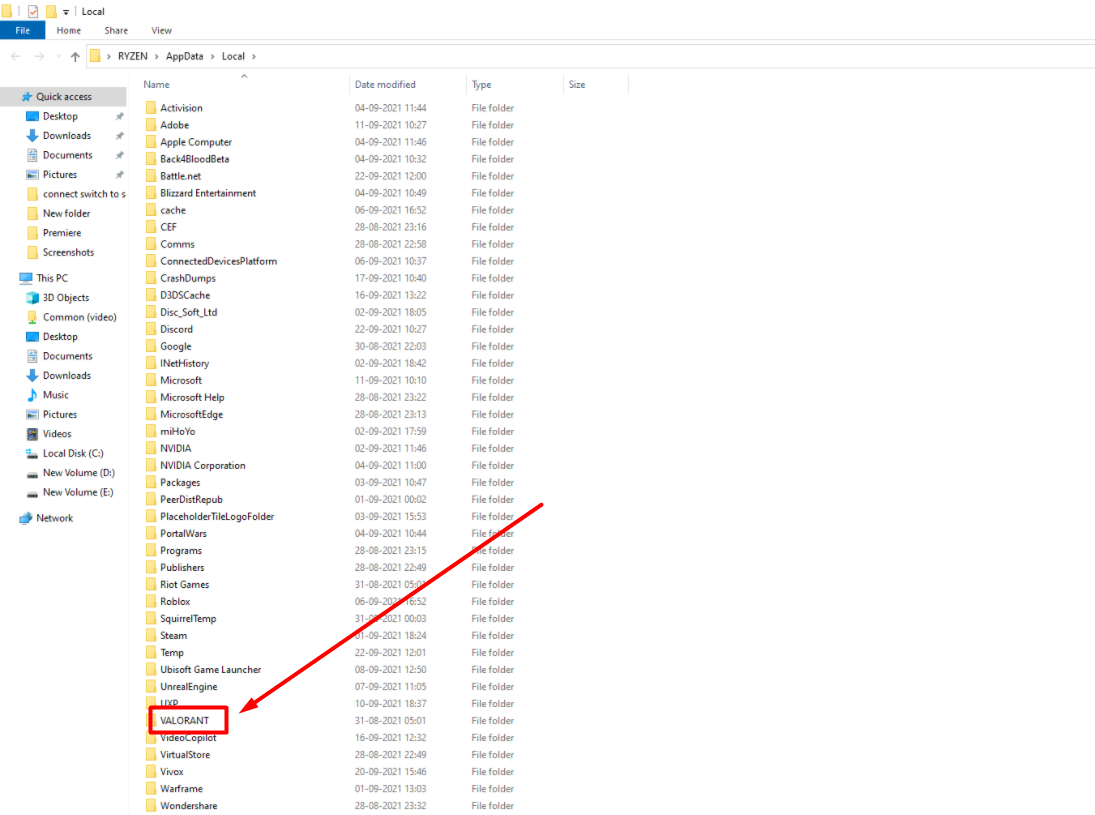1095x815 pixels.
Task: Open pinned Desktop under Quick access
Action: (x=60, y=116)
